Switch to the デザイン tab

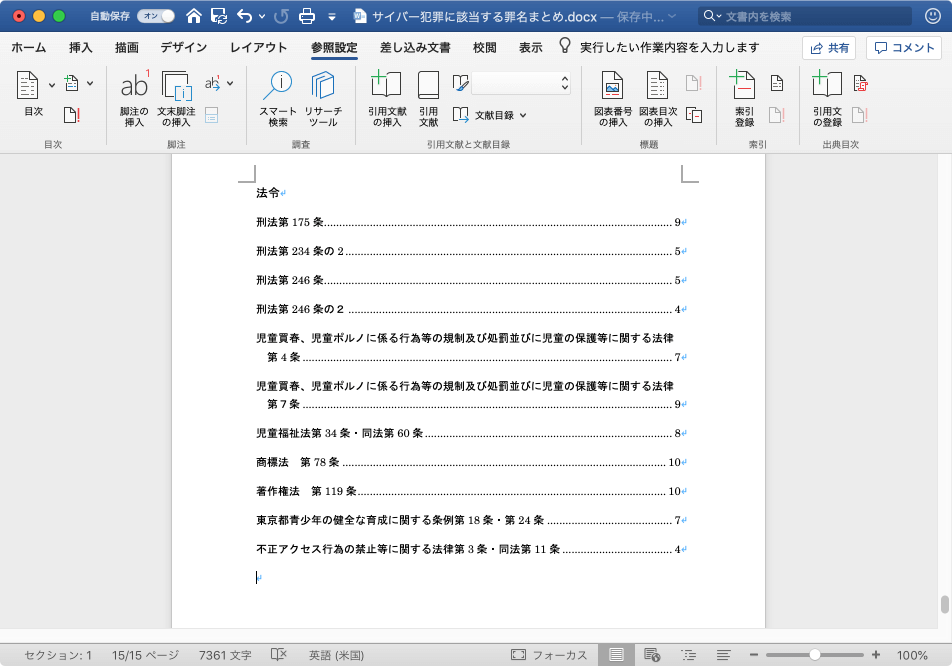point(184,47)
